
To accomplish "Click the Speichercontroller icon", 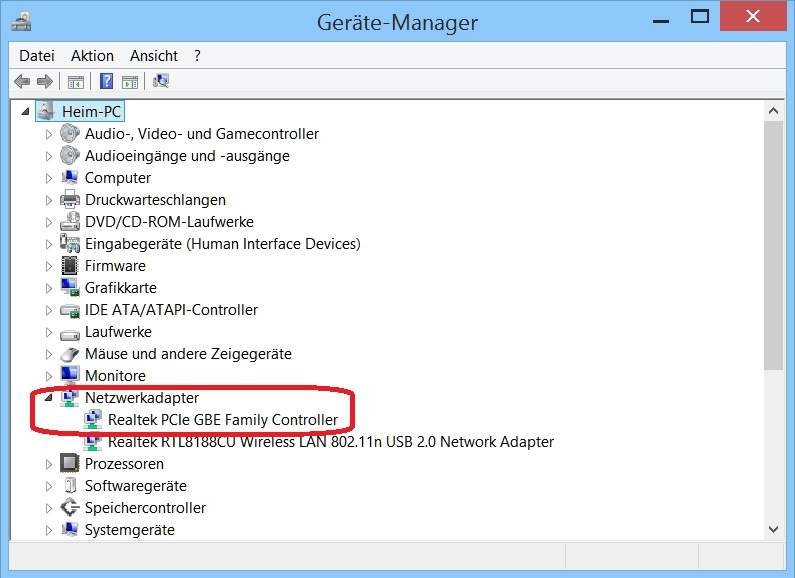I will coord(69,507).
